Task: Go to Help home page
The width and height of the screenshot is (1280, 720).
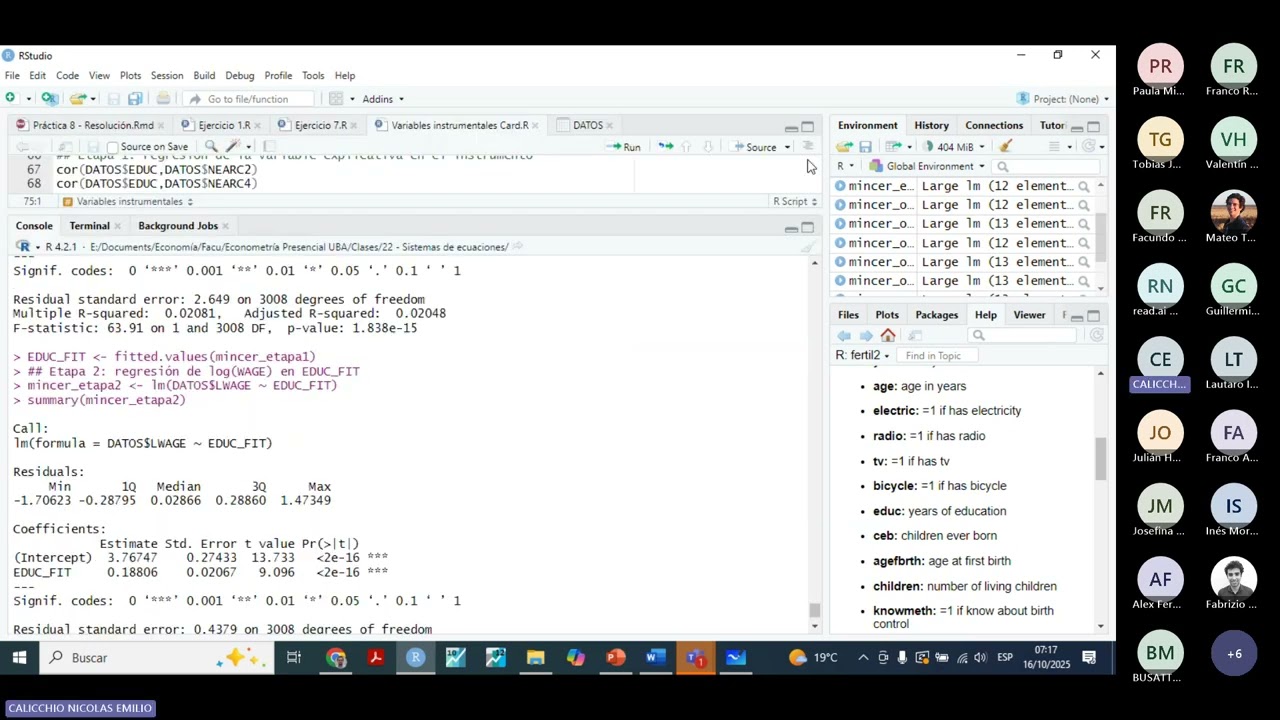Action: click(x=888, y=336)
